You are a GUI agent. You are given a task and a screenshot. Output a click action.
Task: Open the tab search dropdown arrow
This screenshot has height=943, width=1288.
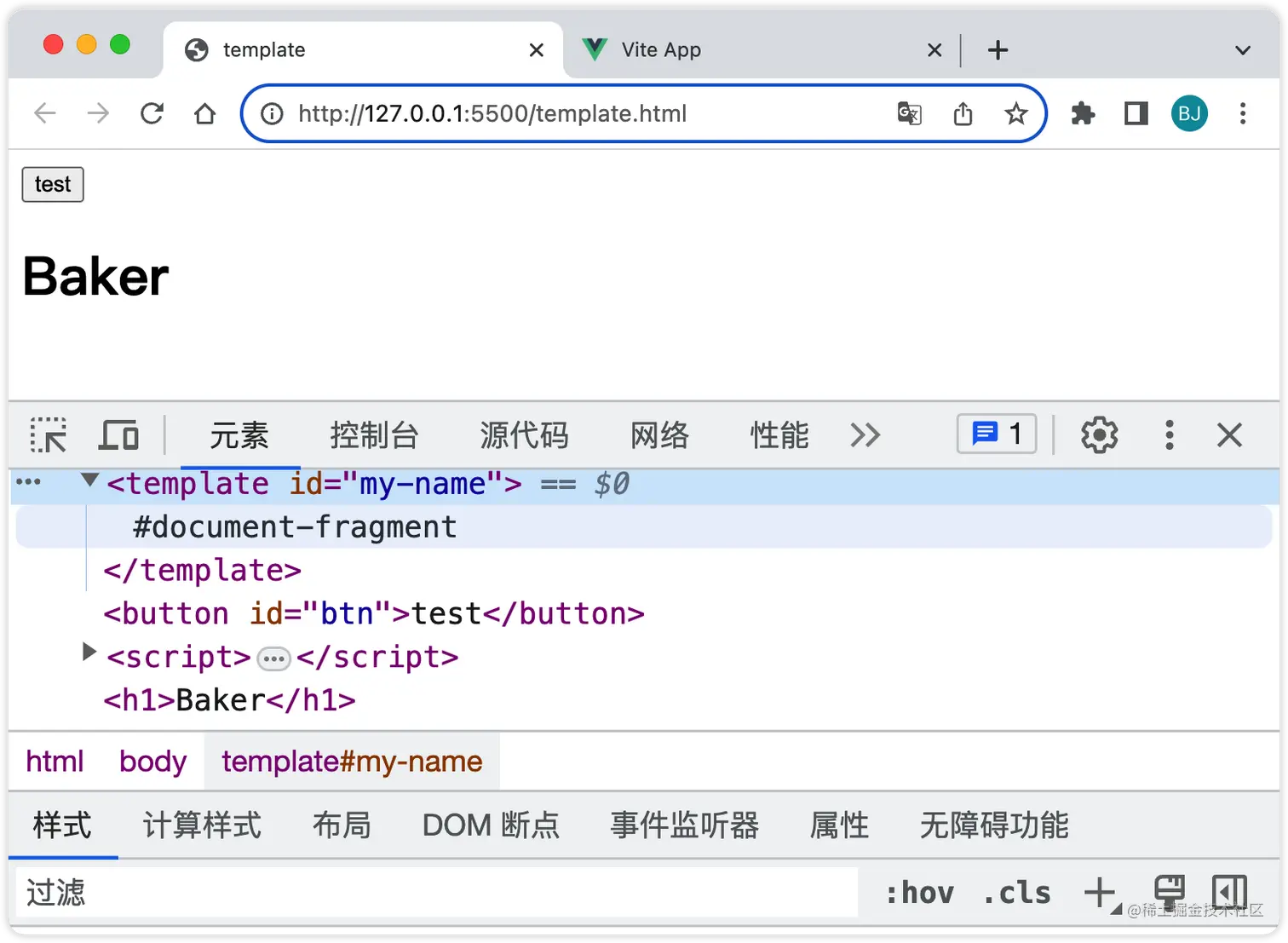point(1243,50)
